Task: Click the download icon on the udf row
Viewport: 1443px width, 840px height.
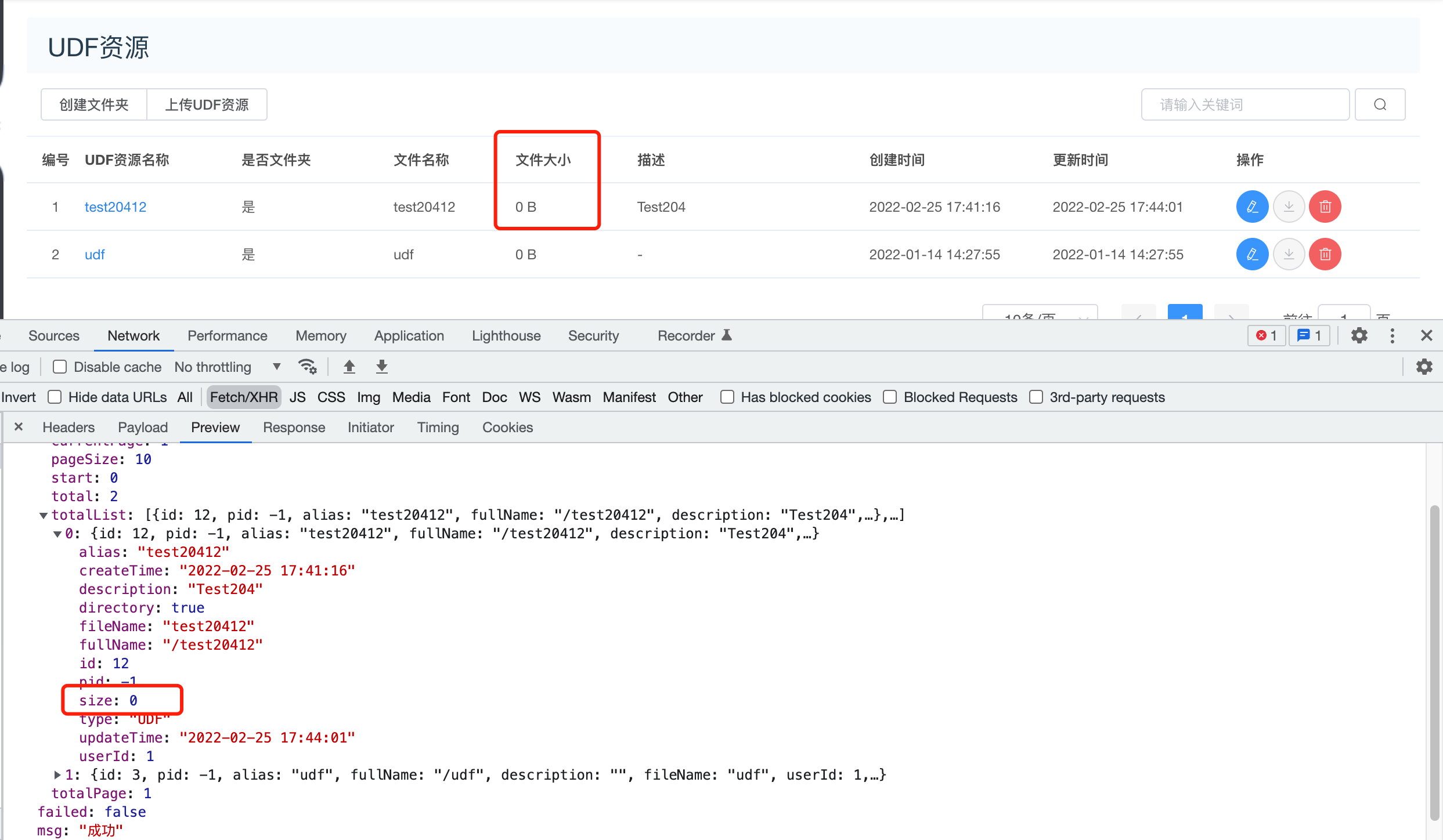Action: 1288,254
